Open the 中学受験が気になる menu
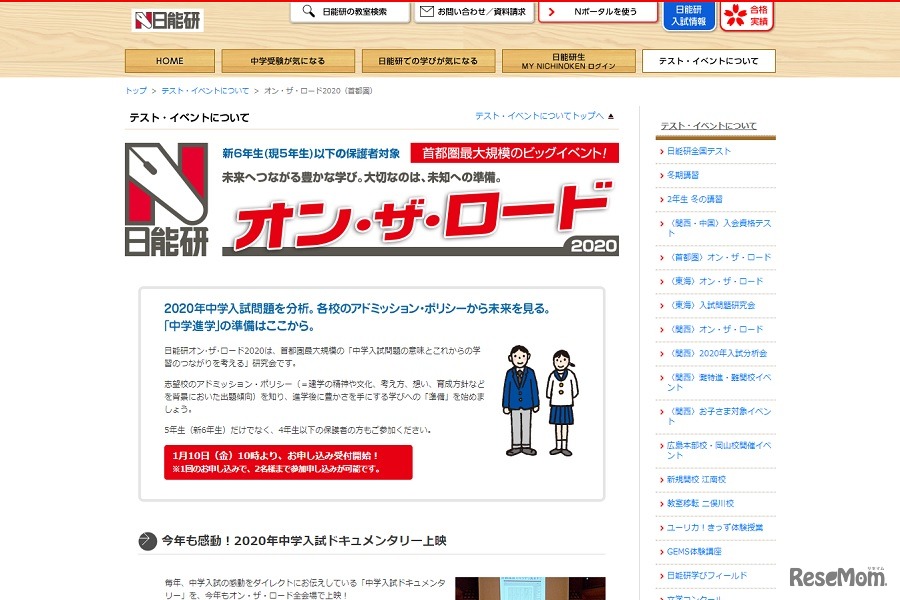 click(x=288, y=60)
